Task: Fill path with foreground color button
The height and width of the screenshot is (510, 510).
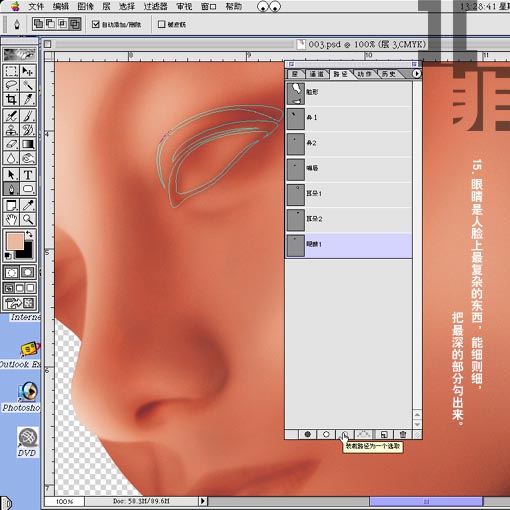Action: tap(307, 434)
